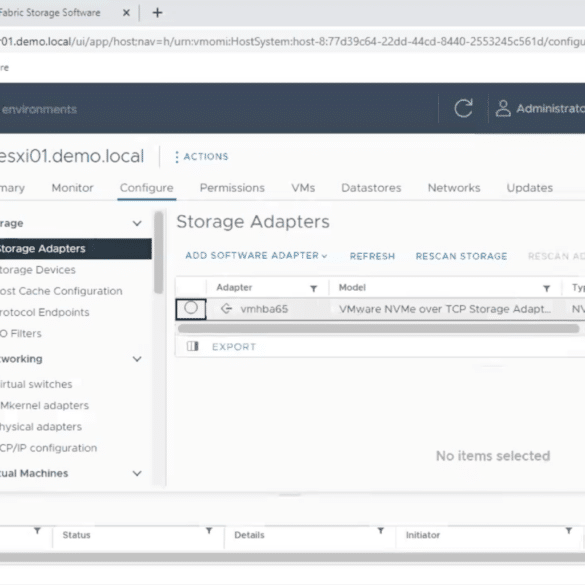The width and height of the screenshot is (585, 585).
Task: Click the Details column header
Action: (x=249, y=535)
